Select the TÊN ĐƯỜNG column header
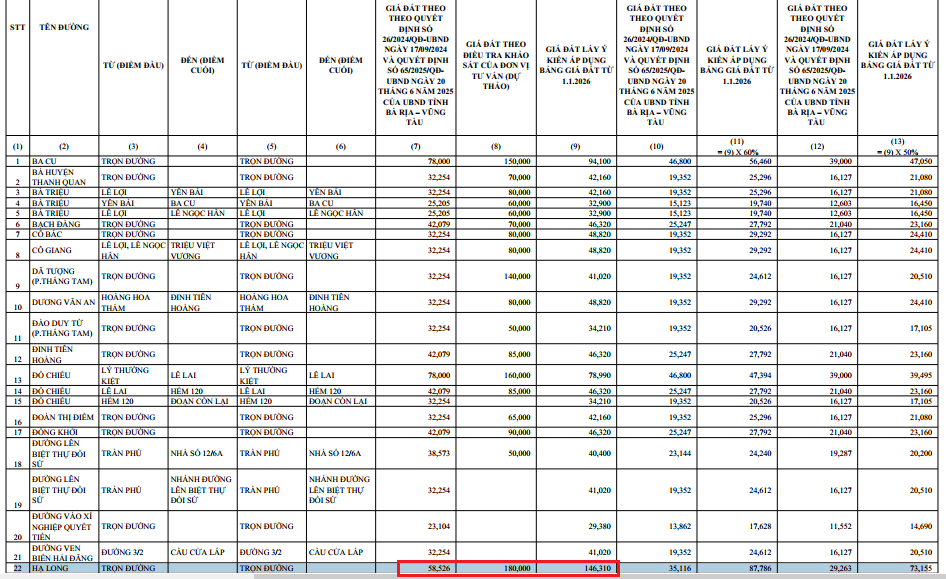This screenshot has width=946, height=579. [x=63, y=28]
